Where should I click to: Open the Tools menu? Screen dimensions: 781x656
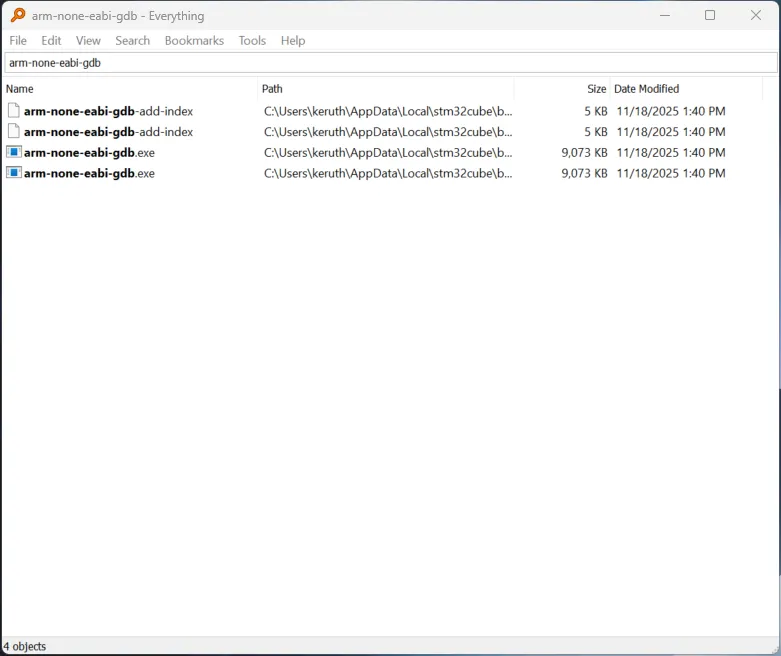[x=252, y=40]
